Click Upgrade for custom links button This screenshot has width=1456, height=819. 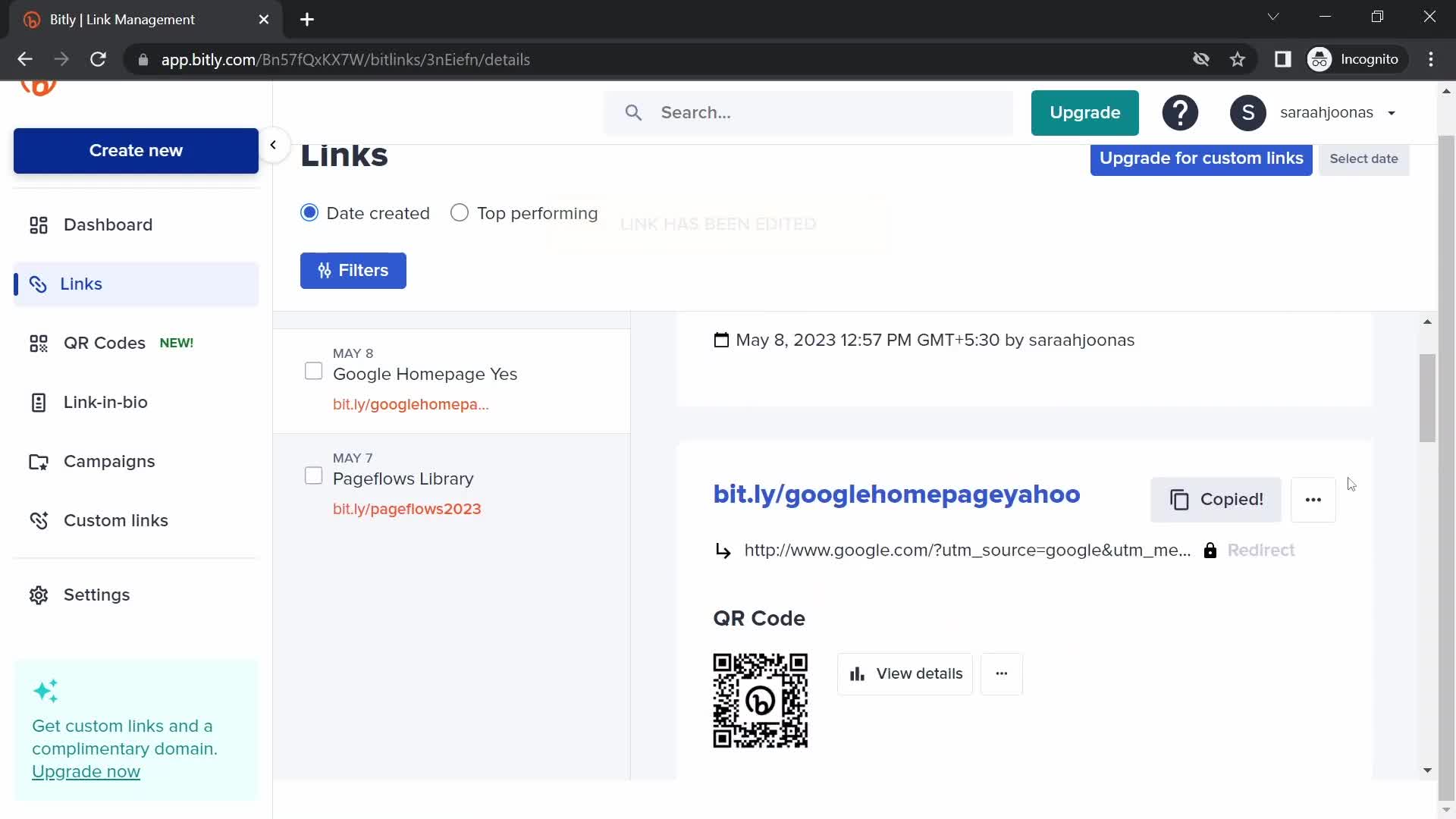(1201, 158)
